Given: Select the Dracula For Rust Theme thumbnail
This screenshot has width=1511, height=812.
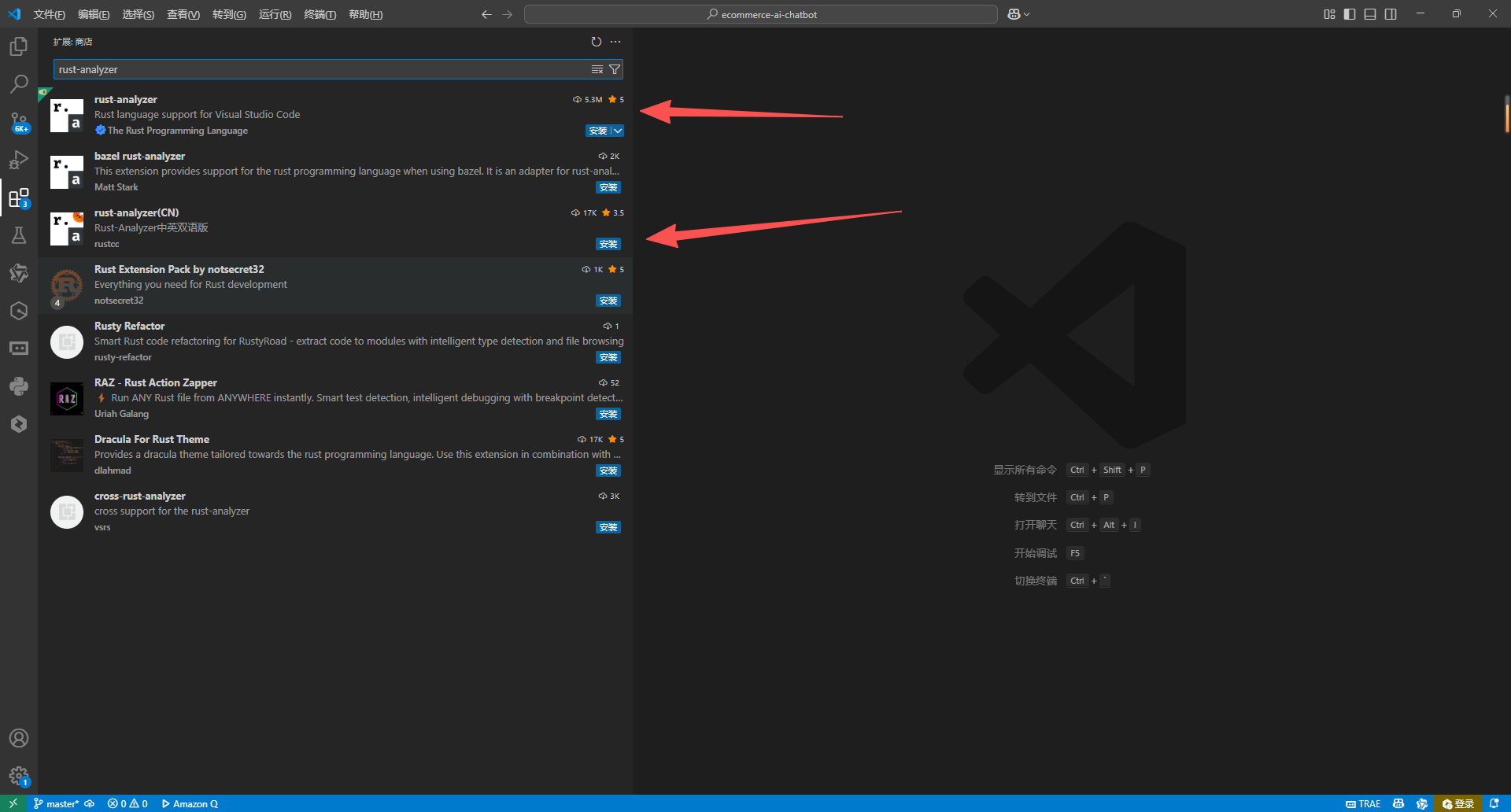Looking at the screenshot, I should point(67,456).
